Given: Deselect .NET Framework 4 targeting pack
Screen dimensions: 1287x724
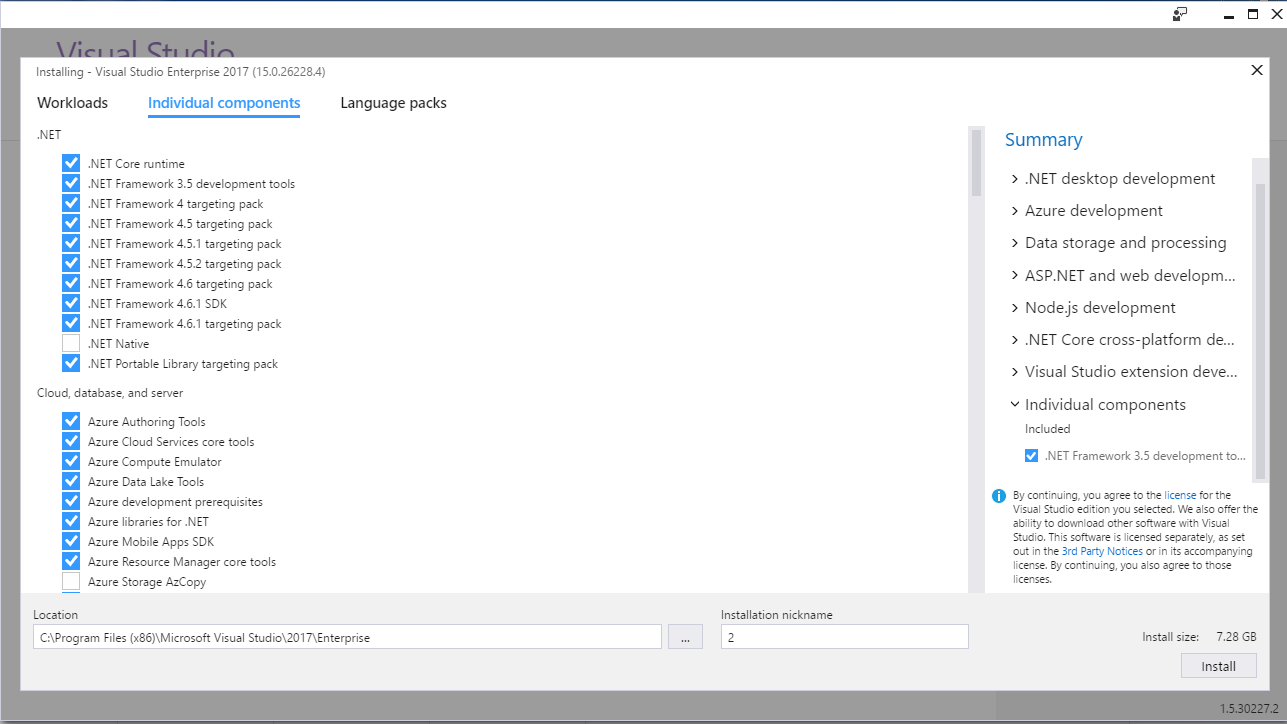Looking at the screenshot, I should click(x=71, y=203).
